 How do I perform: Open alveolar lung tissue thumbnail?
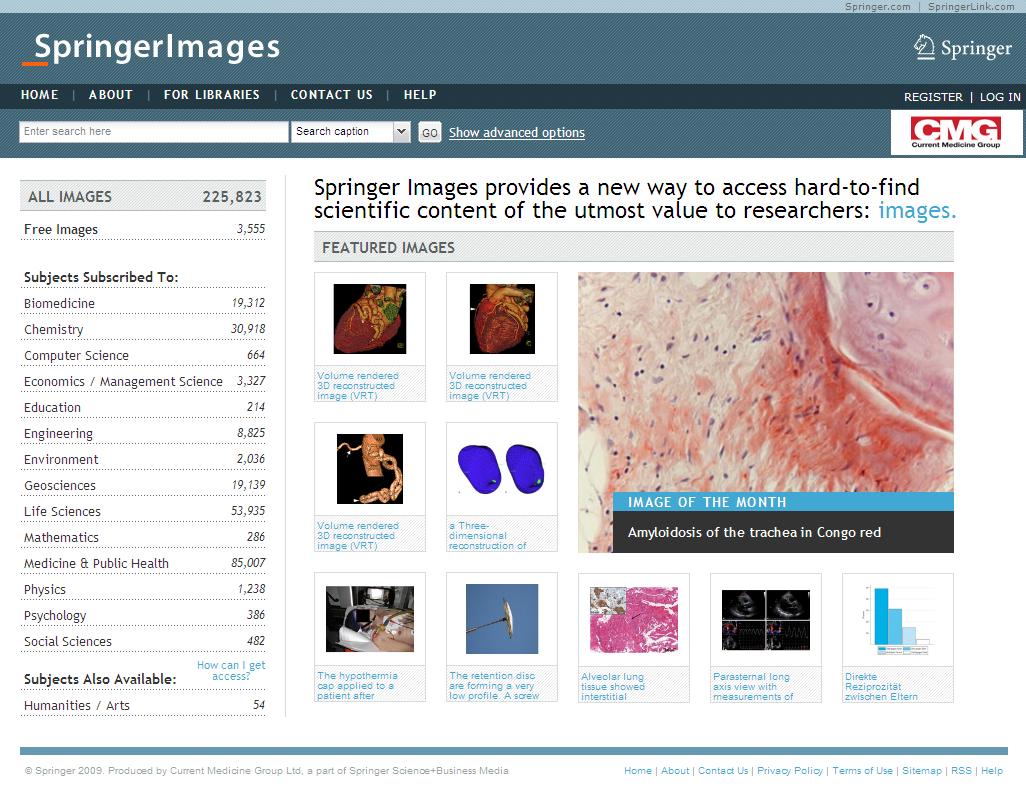click(634, 620)
